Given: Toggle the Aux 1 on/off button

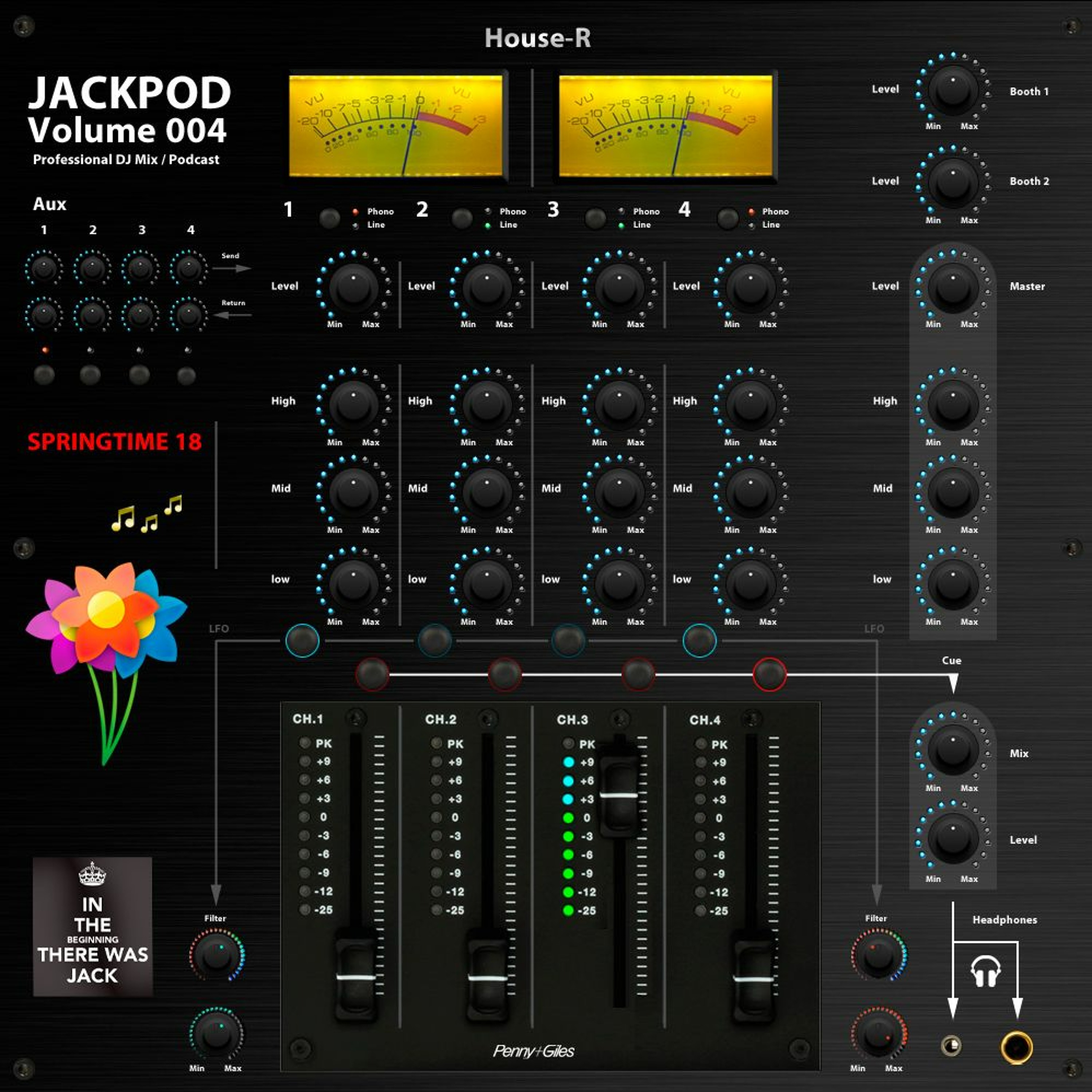Looking at the screenshot, I should pyautogui.click(x=44, y=375).
